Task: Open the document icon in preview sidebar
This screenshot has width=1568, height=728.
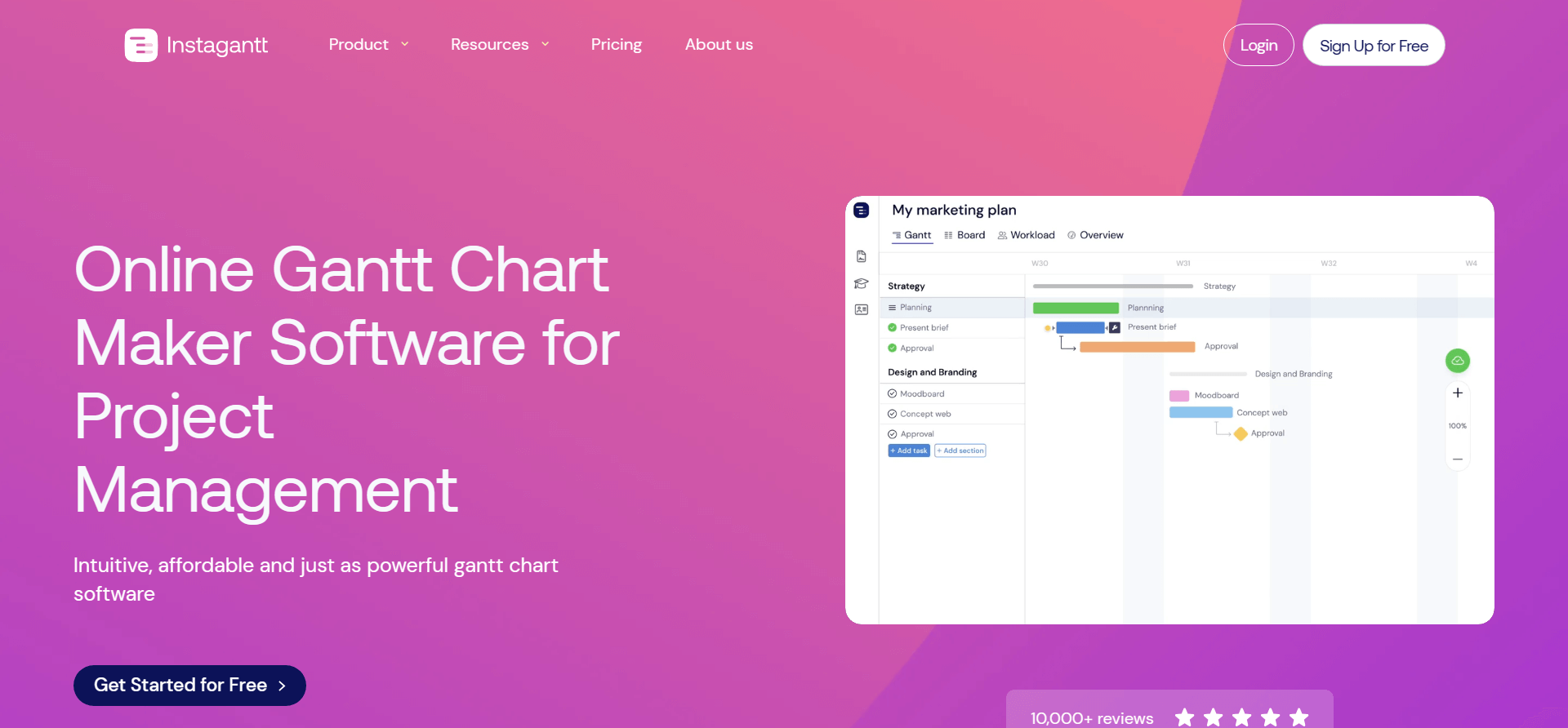Action: [x=861, y=257]
